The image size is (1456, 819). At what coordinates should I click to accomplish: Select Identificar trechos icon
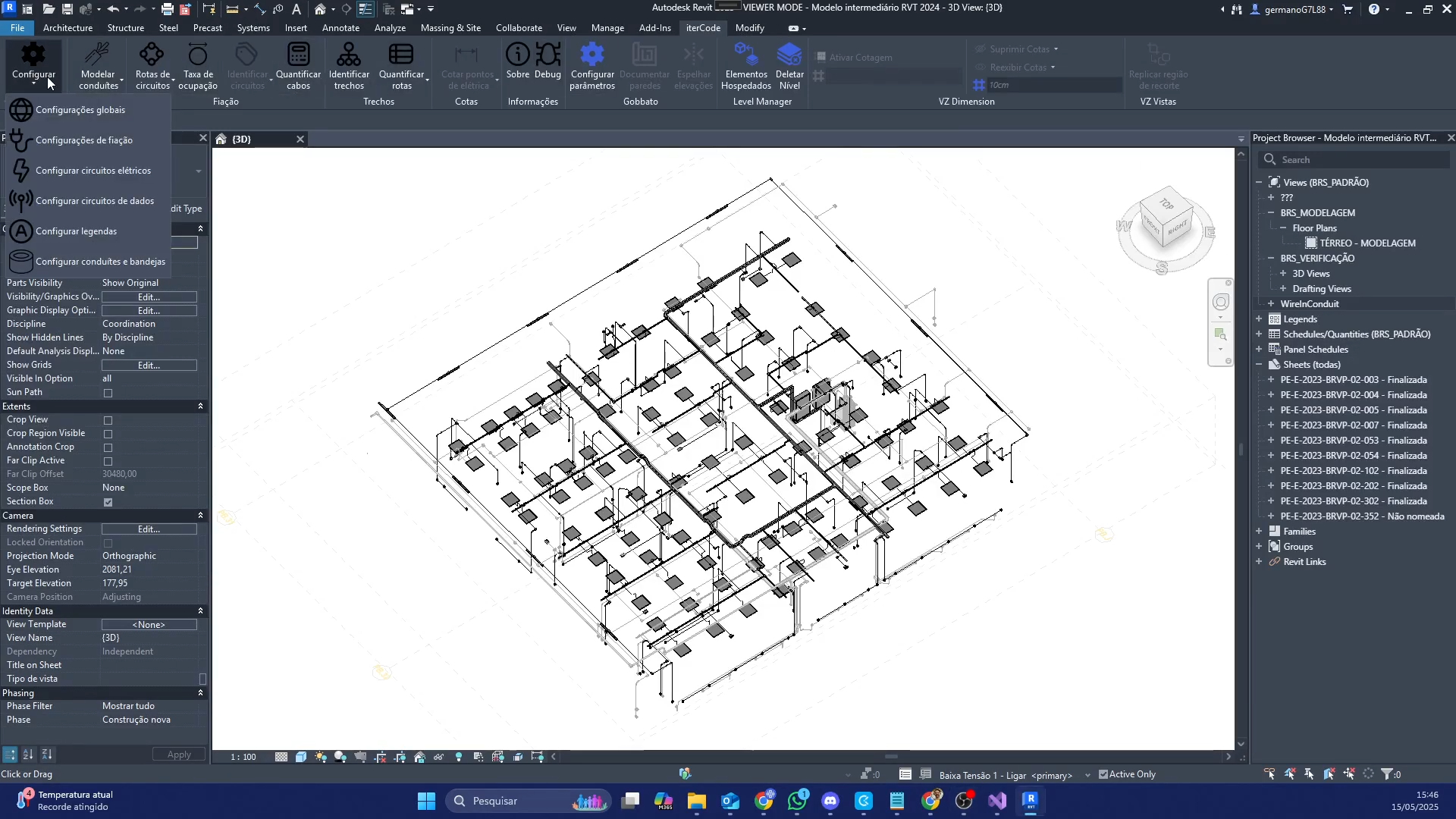pos(349,55)
